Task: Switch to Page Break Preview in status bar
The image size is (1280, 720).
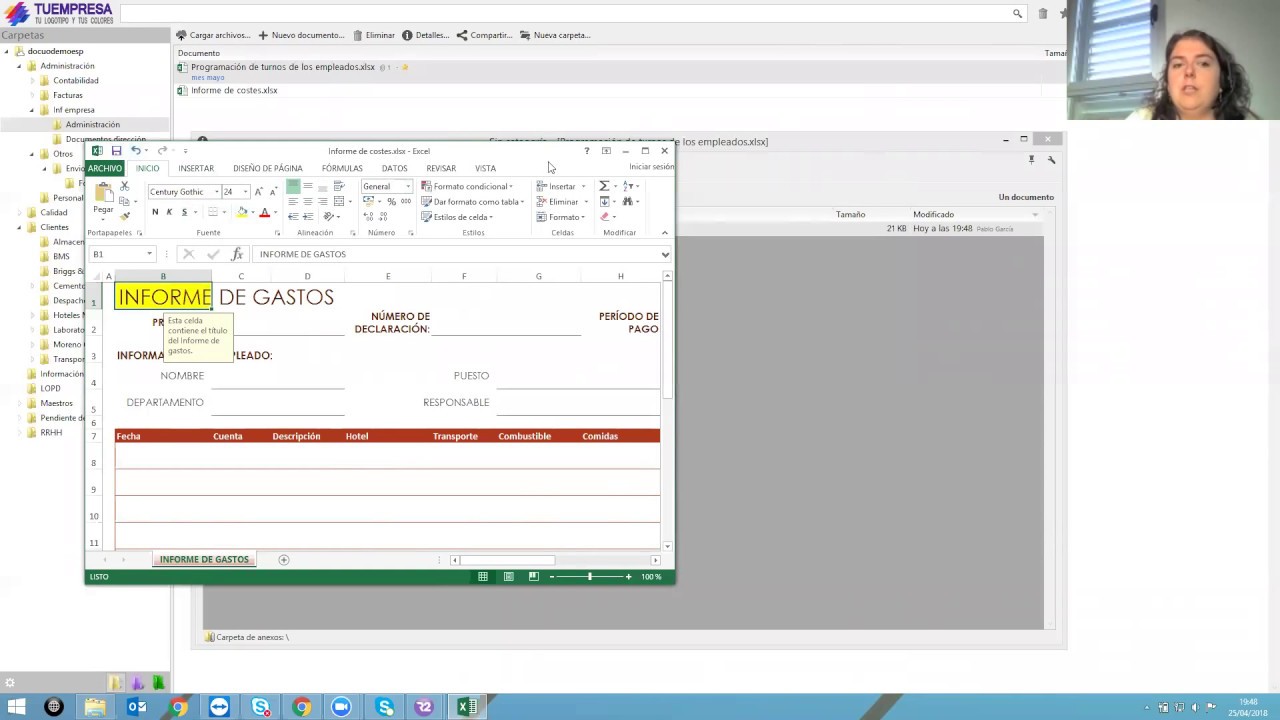Action: pos(533,576)
